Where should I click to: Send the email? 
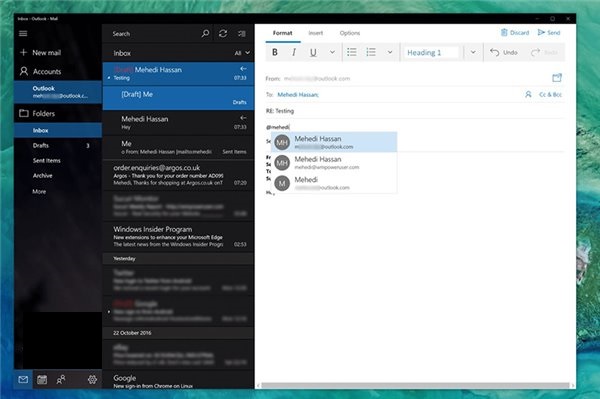click(x=549, y=33)
